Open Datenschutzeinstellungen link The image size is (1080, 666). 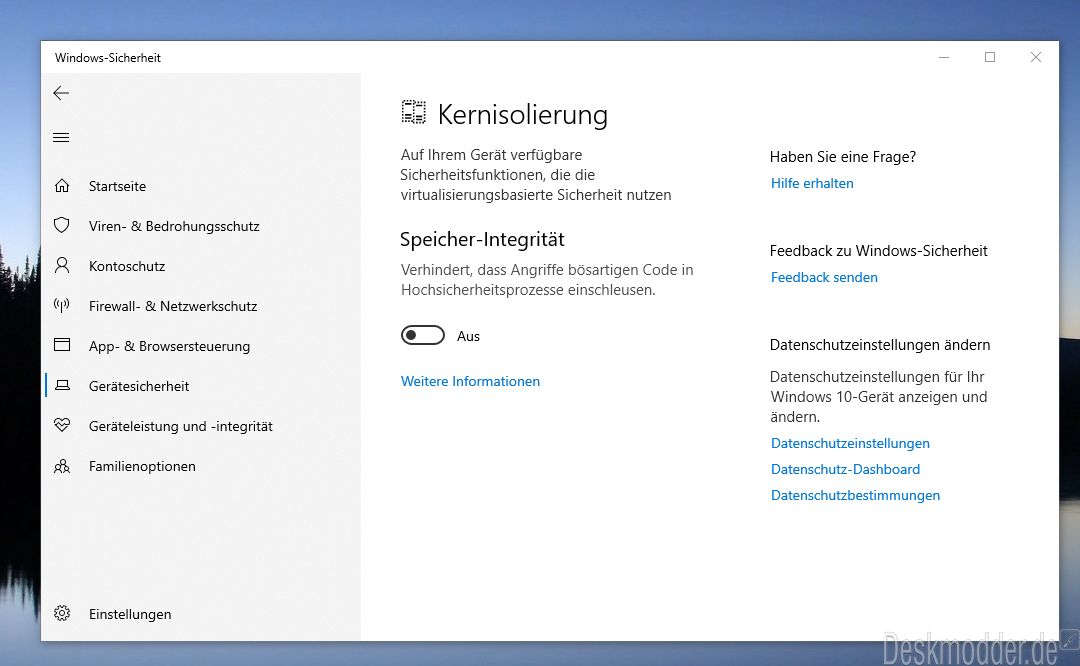coord(851,443)
